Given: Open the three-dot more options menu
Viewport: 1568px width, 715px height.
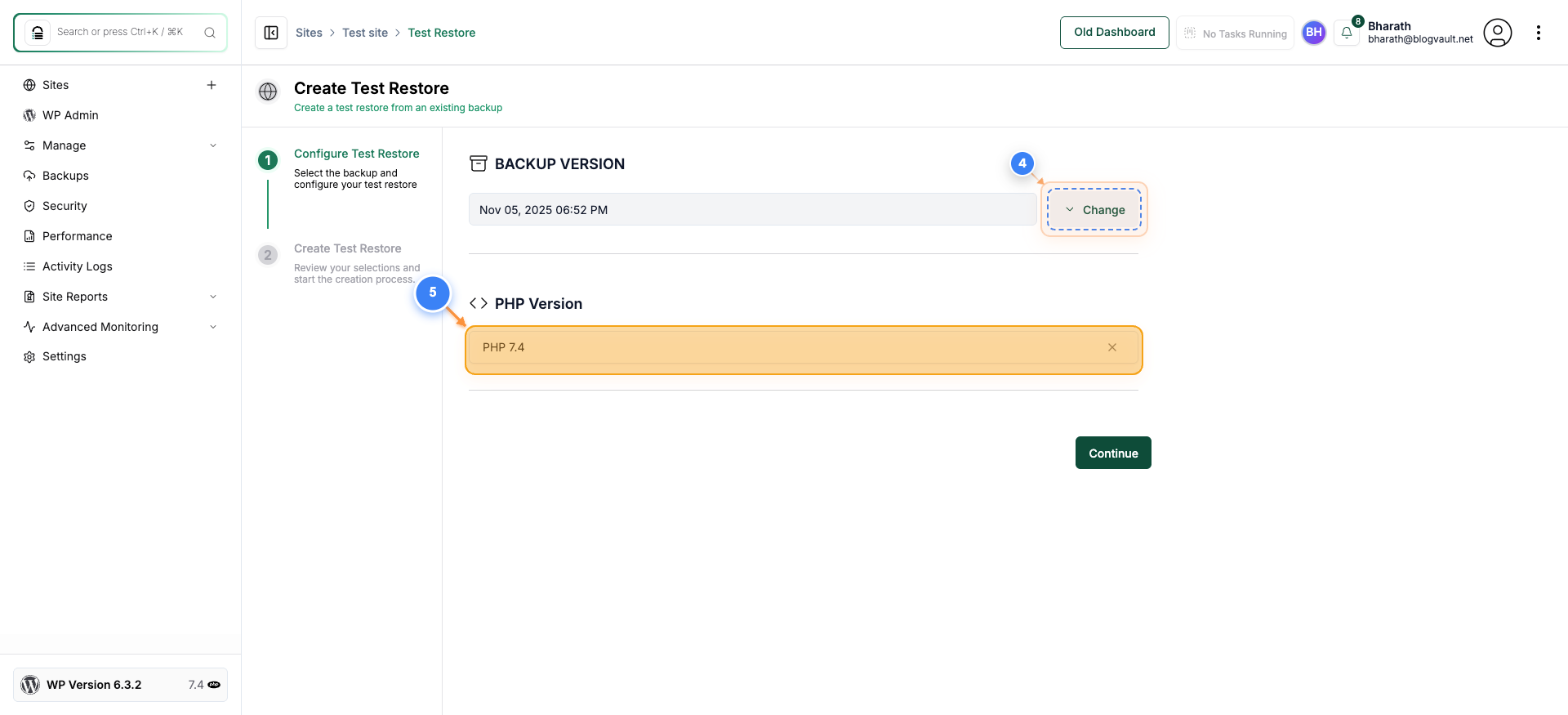Looking at the screenshot, I should 1539,33.
